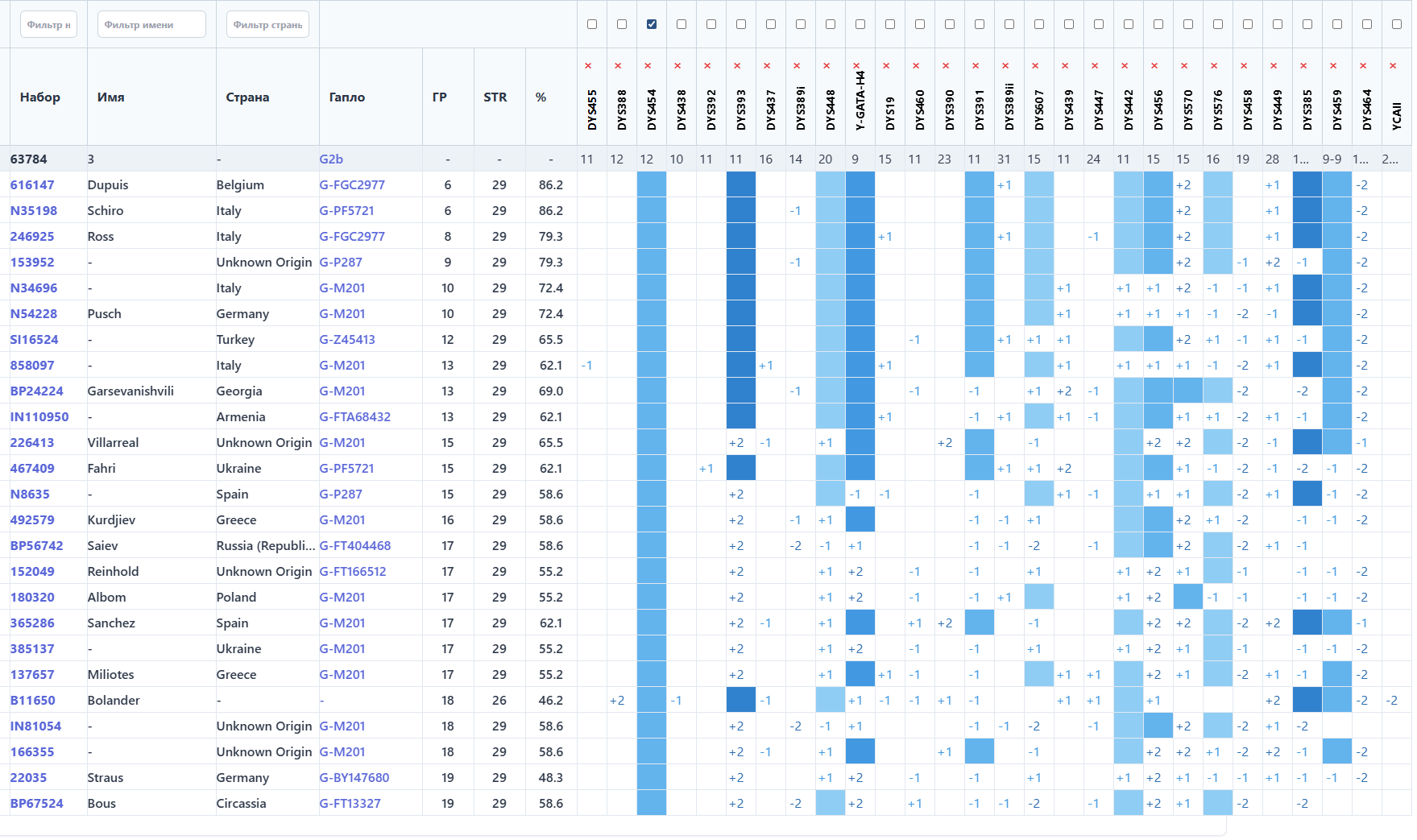
Task: Tick the checkbox above DYS438
Action: (682, 24)
